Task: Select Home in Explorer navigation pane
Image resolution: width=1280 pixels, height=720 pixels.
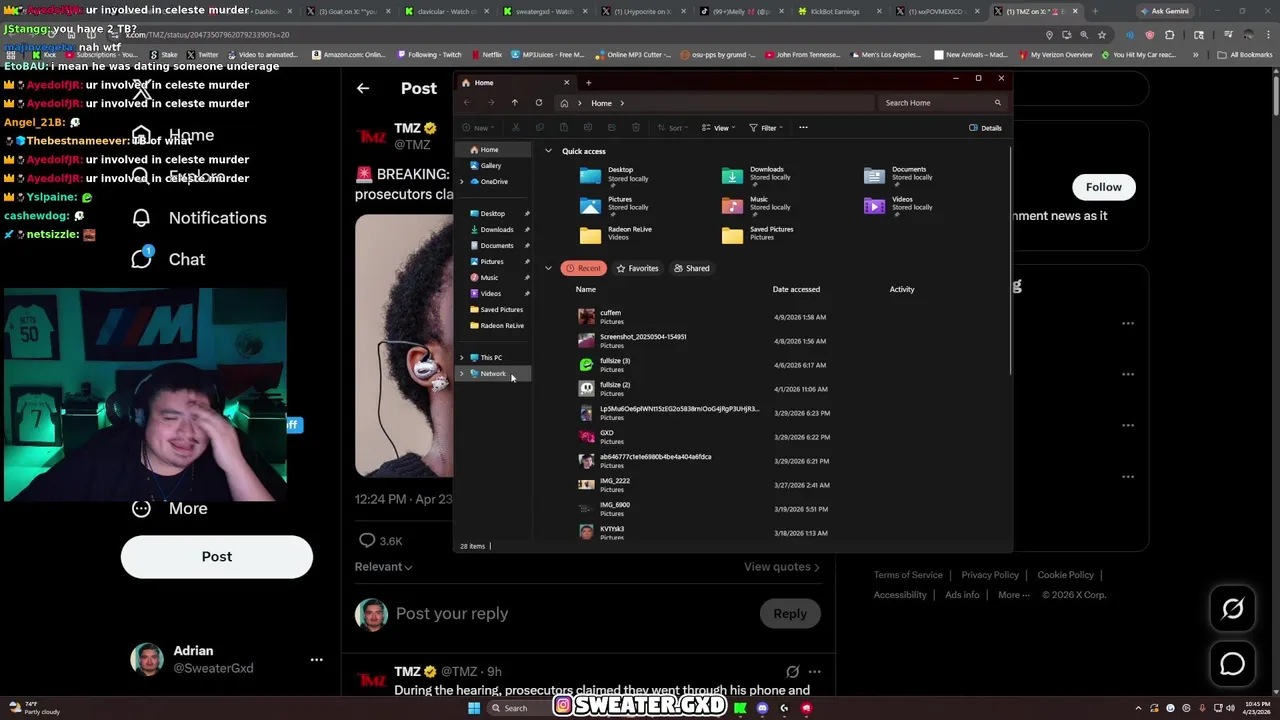Action: coord(493,150)
